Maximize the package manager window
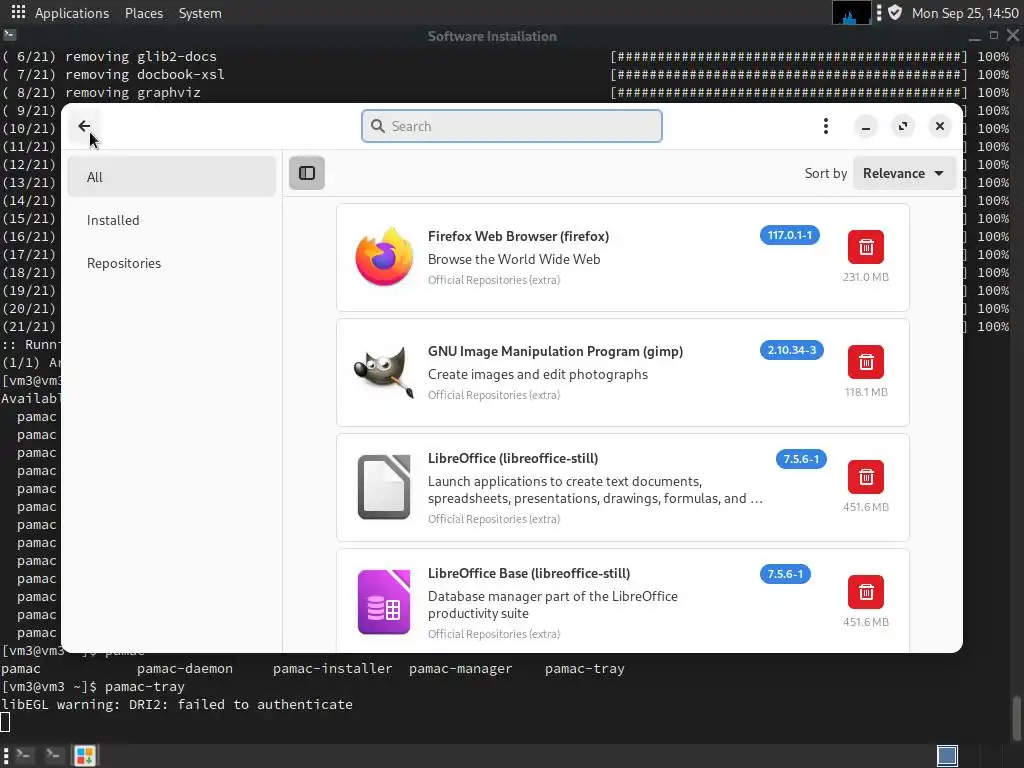The height and width of the screenshot is (768, 1024). click(x=903, y=127)
